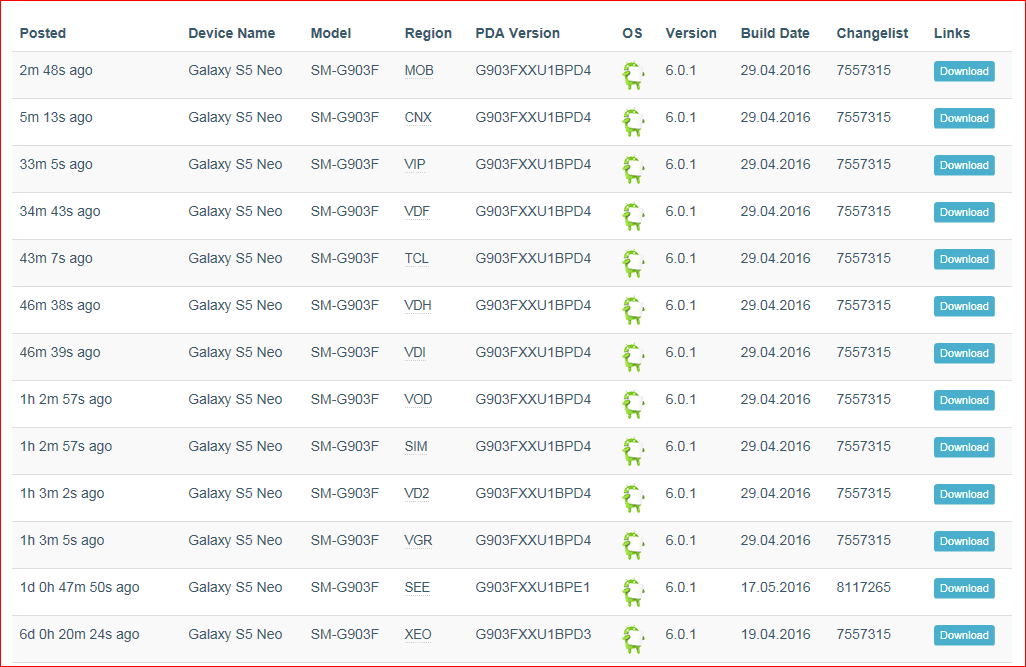Open the VD2 region link
Image resolution: width=1026 pixels, height=667 pixels.
pyautogui.click(x=417, y=495)
